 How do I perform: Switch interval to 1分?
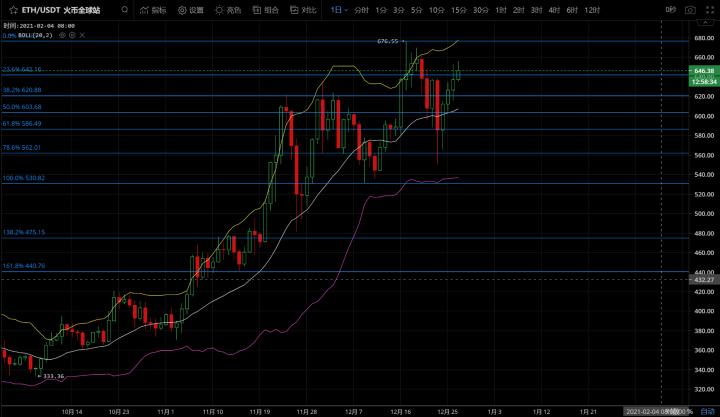(381, 10)
